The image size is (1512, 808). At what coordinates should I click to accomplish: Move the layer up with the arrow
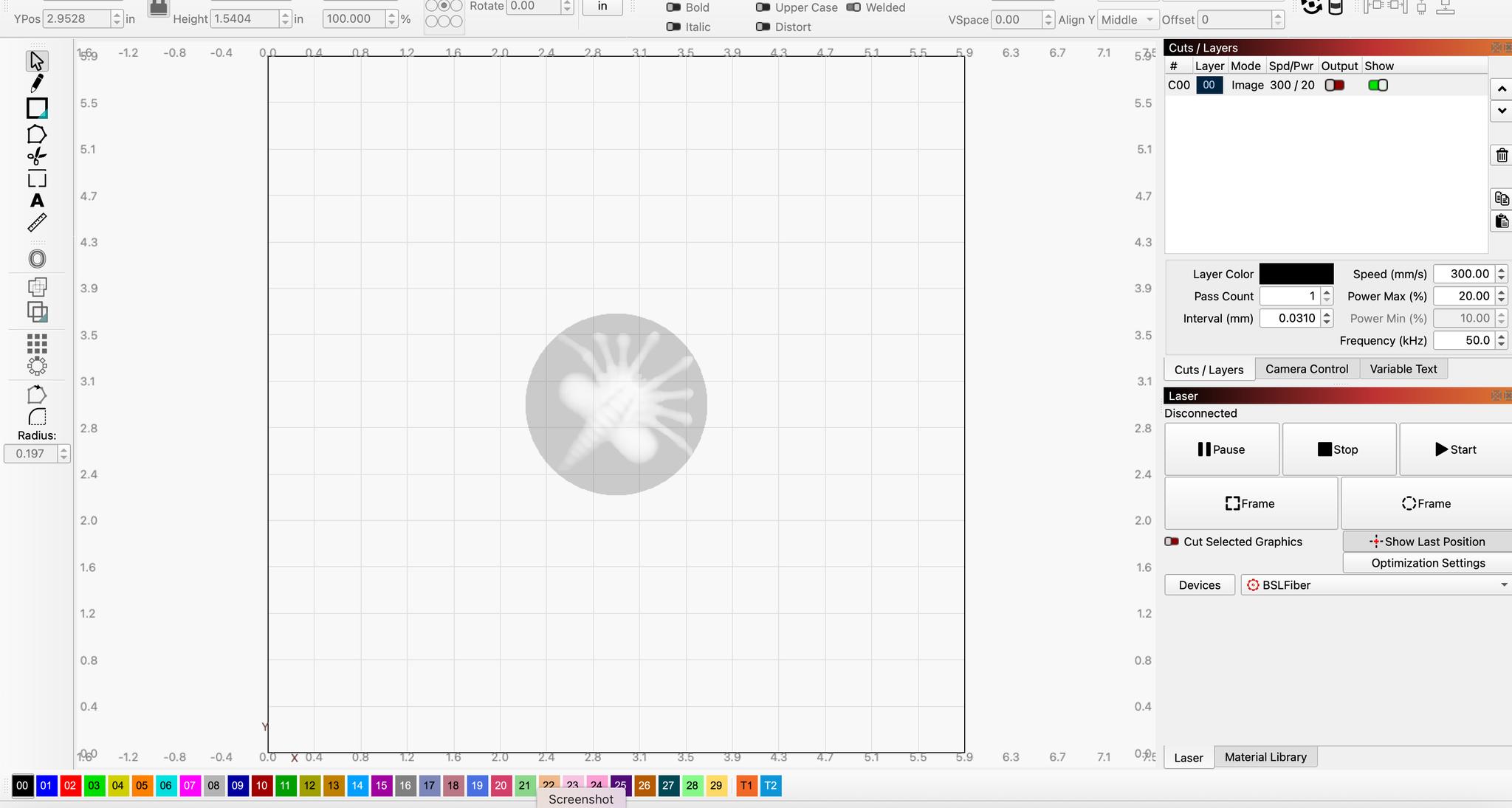point(1502,89)
